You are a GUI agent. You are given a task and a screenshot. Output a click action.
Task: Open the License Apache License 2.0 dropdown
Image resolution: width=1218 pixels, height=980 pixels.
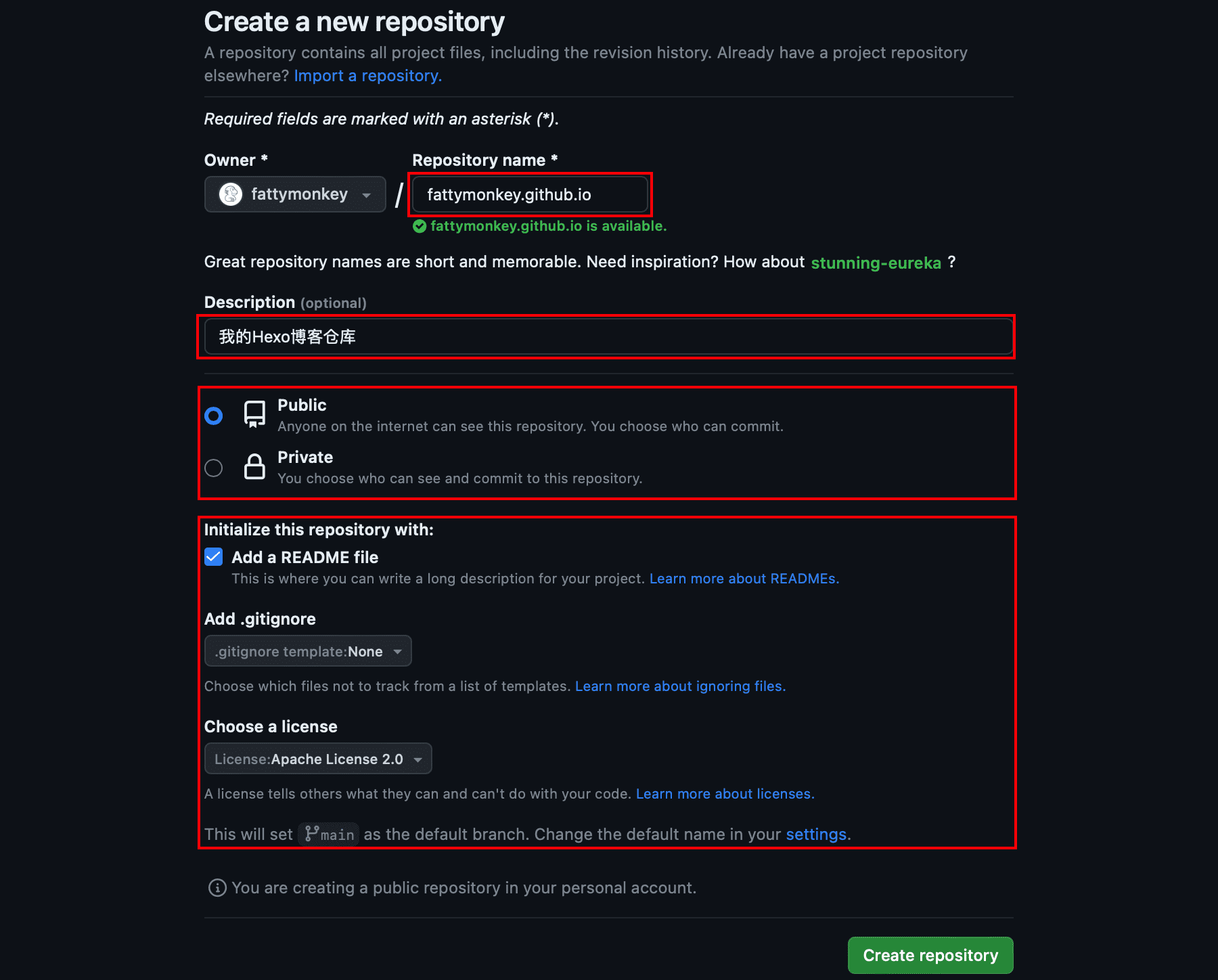click(318, 759)
